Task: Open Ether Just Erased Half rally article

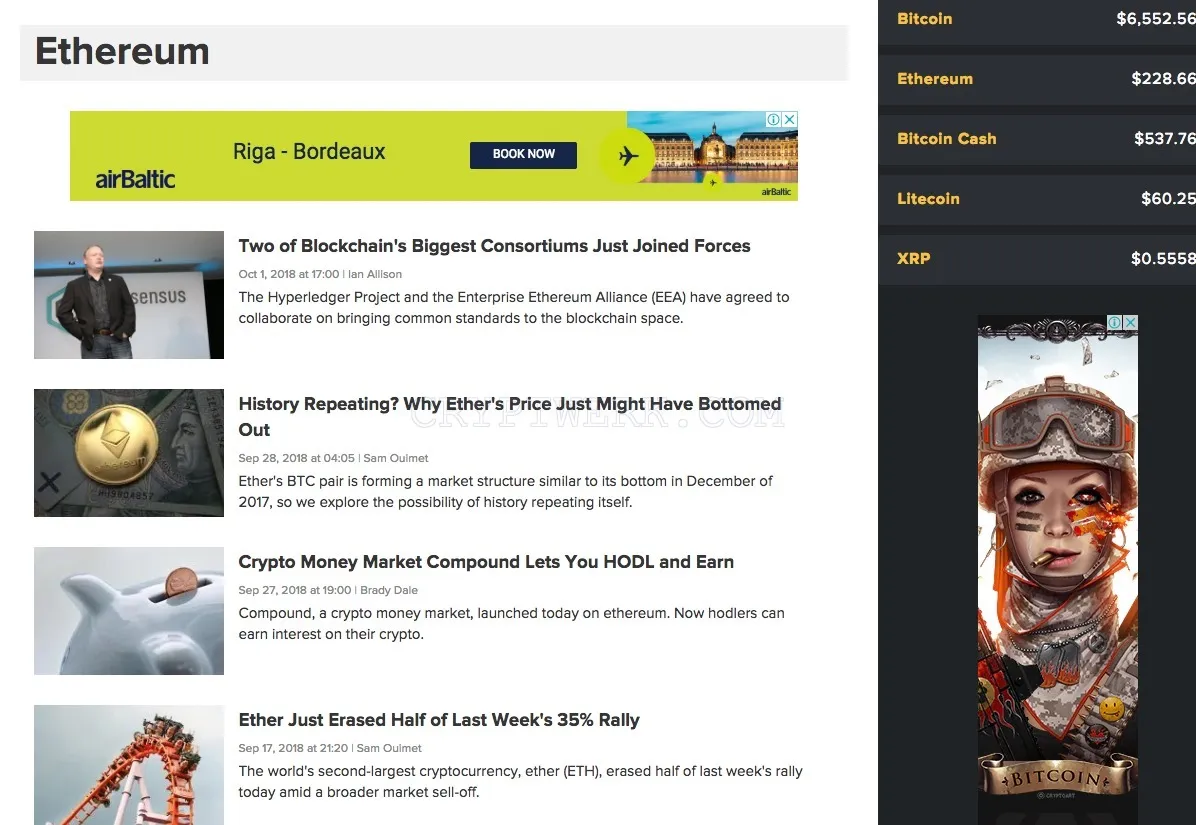Action: pyautogui.click(x=439, y=720)
